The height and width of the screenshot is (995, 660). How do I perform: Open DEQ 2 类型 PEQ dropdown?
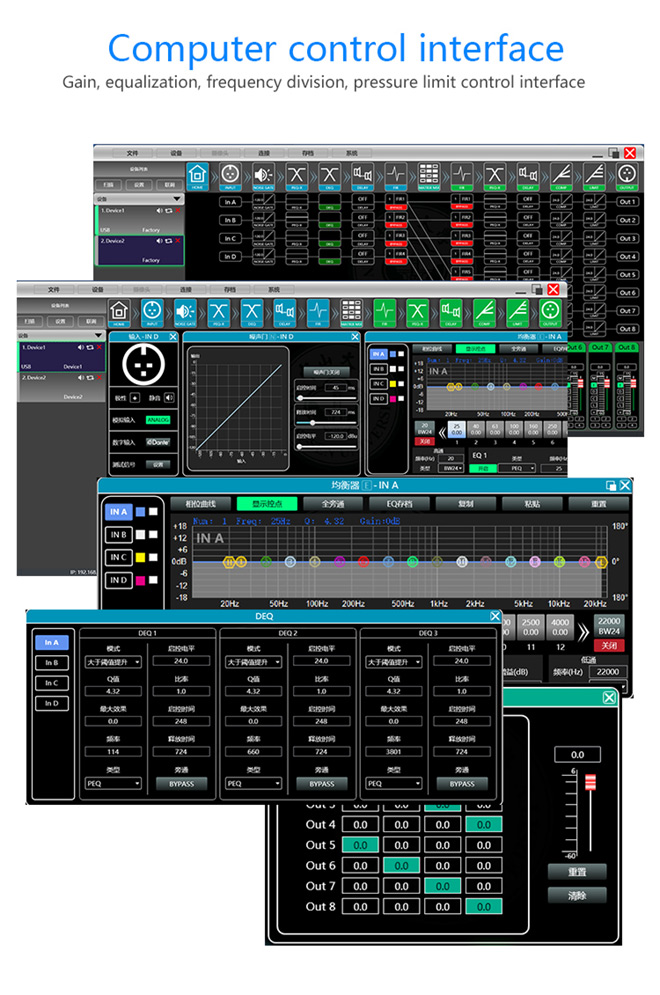click(x=253, y=784)
